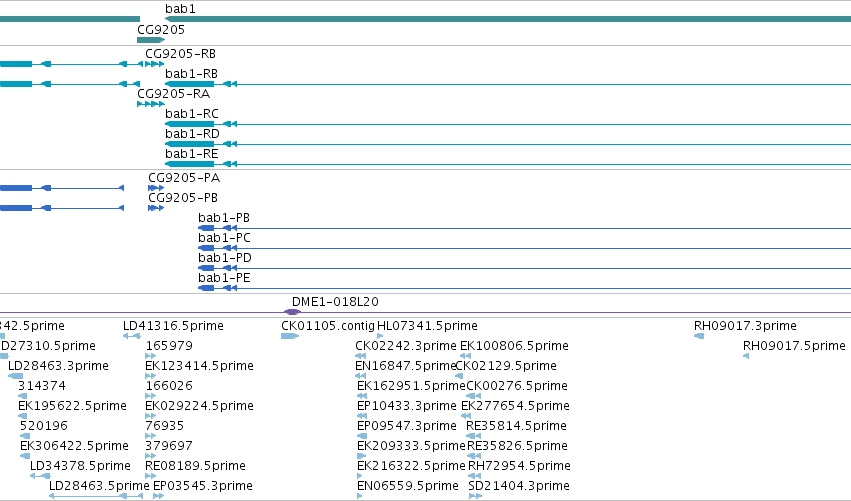This screenshot has width=851, height=501.
Task: Select EST HL07341.5prime
Action: click(x=427, y=326)
